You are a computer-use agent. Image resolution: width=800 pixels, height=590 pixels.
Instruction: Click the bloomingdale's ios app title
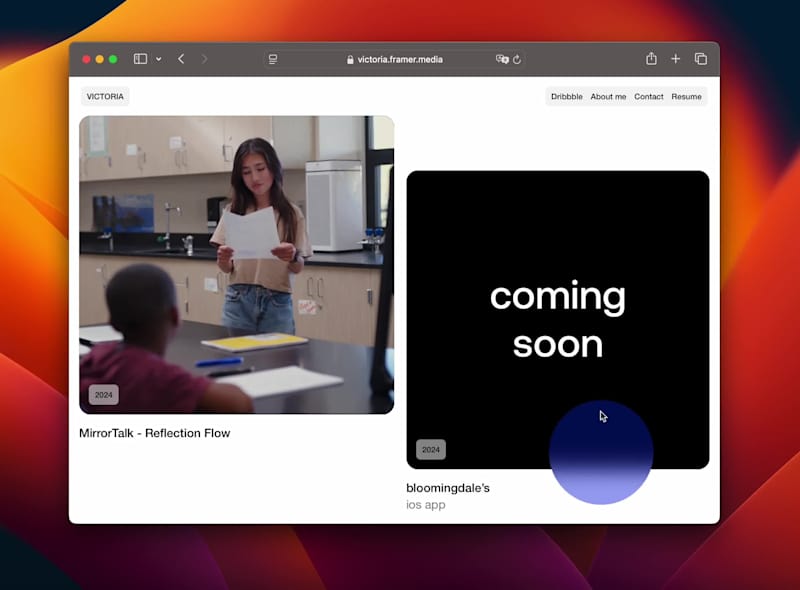448,488
